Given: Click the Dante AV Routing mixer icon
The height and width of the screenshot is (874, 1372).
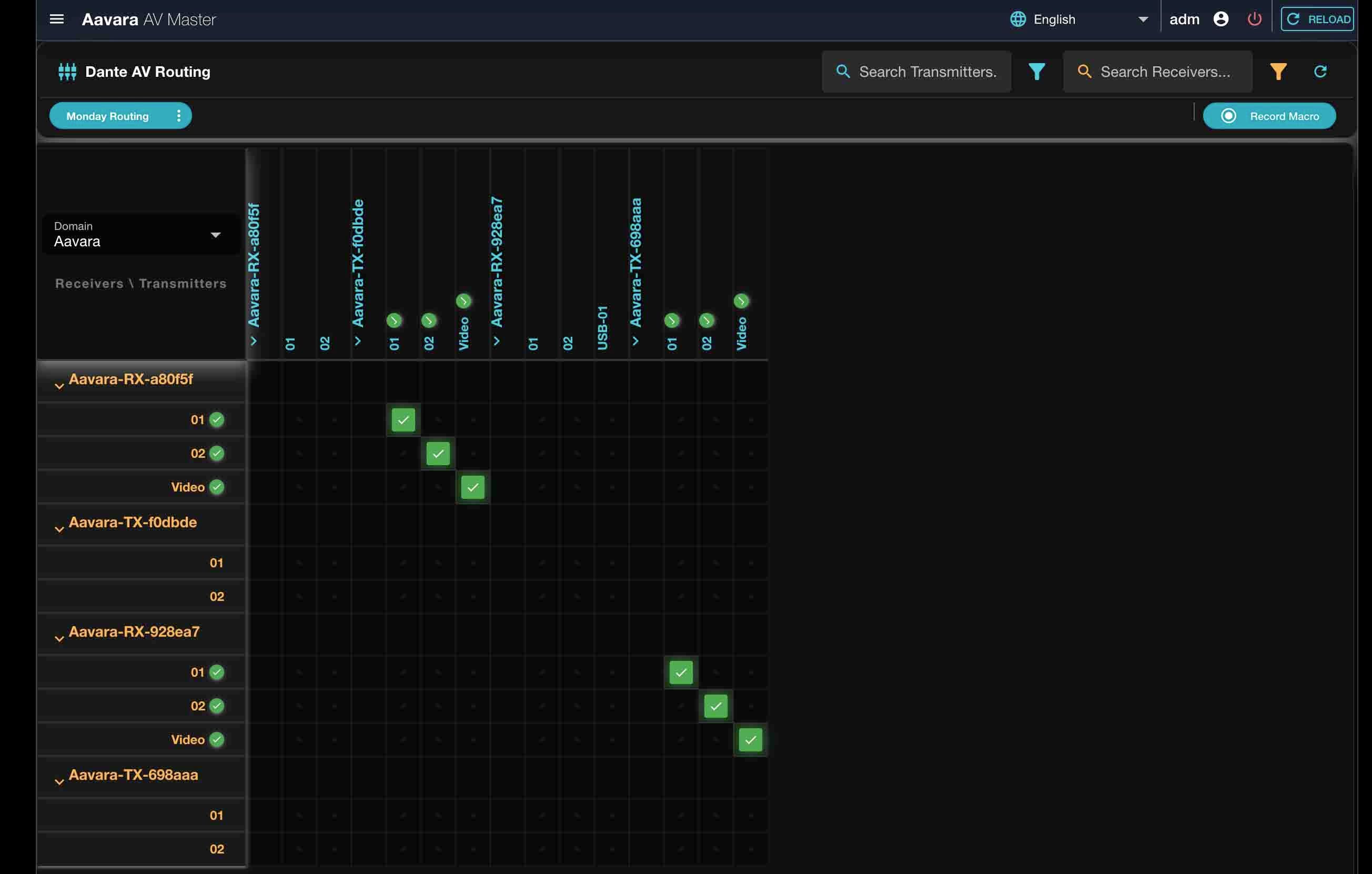Looking at the screenshot, I should click(x=67, y=72).
